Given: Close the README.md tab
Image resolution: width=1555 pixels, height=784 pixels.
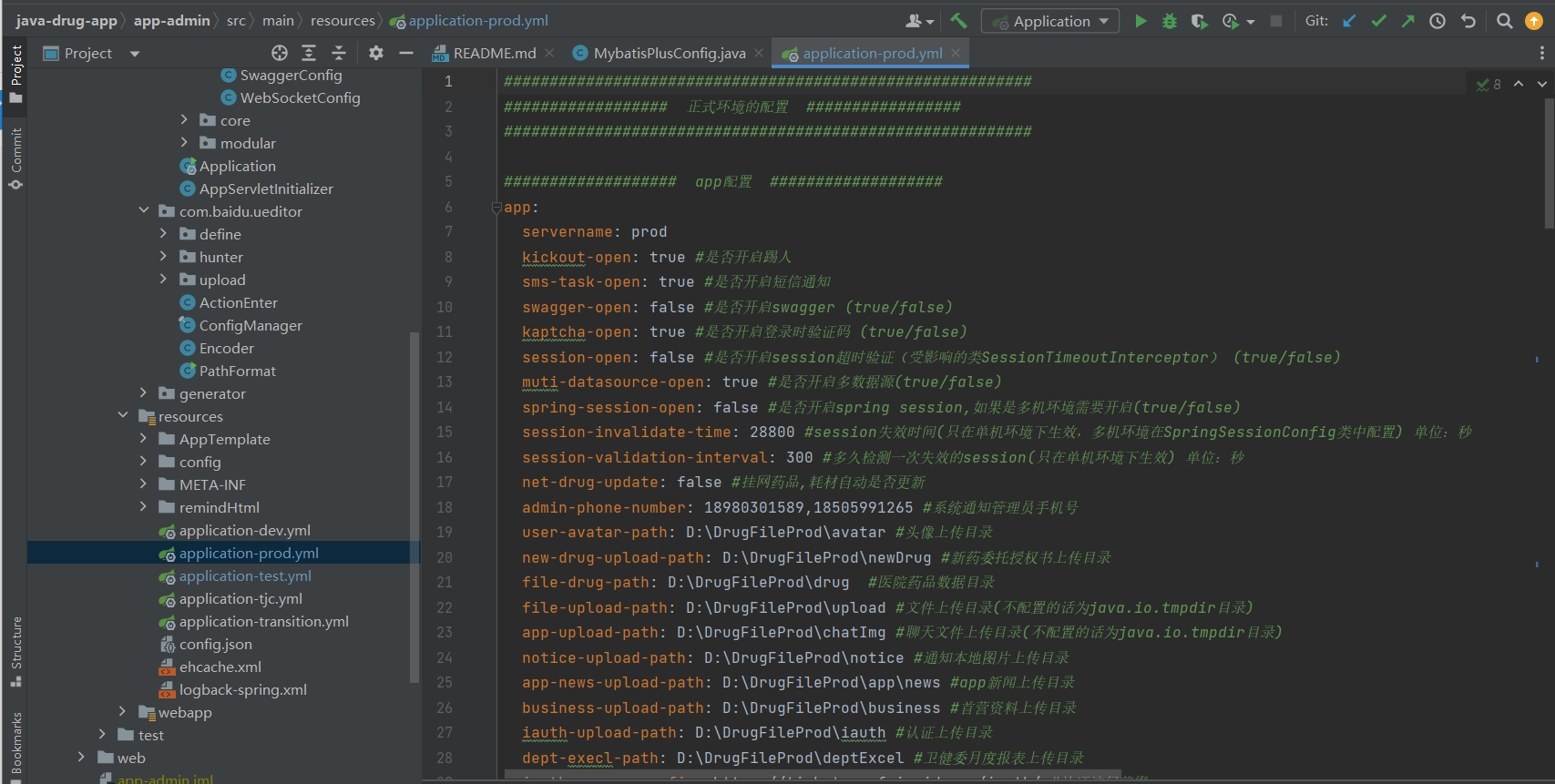Looking at the screenshot, I should pyautogui.click(x=549, y=53).
